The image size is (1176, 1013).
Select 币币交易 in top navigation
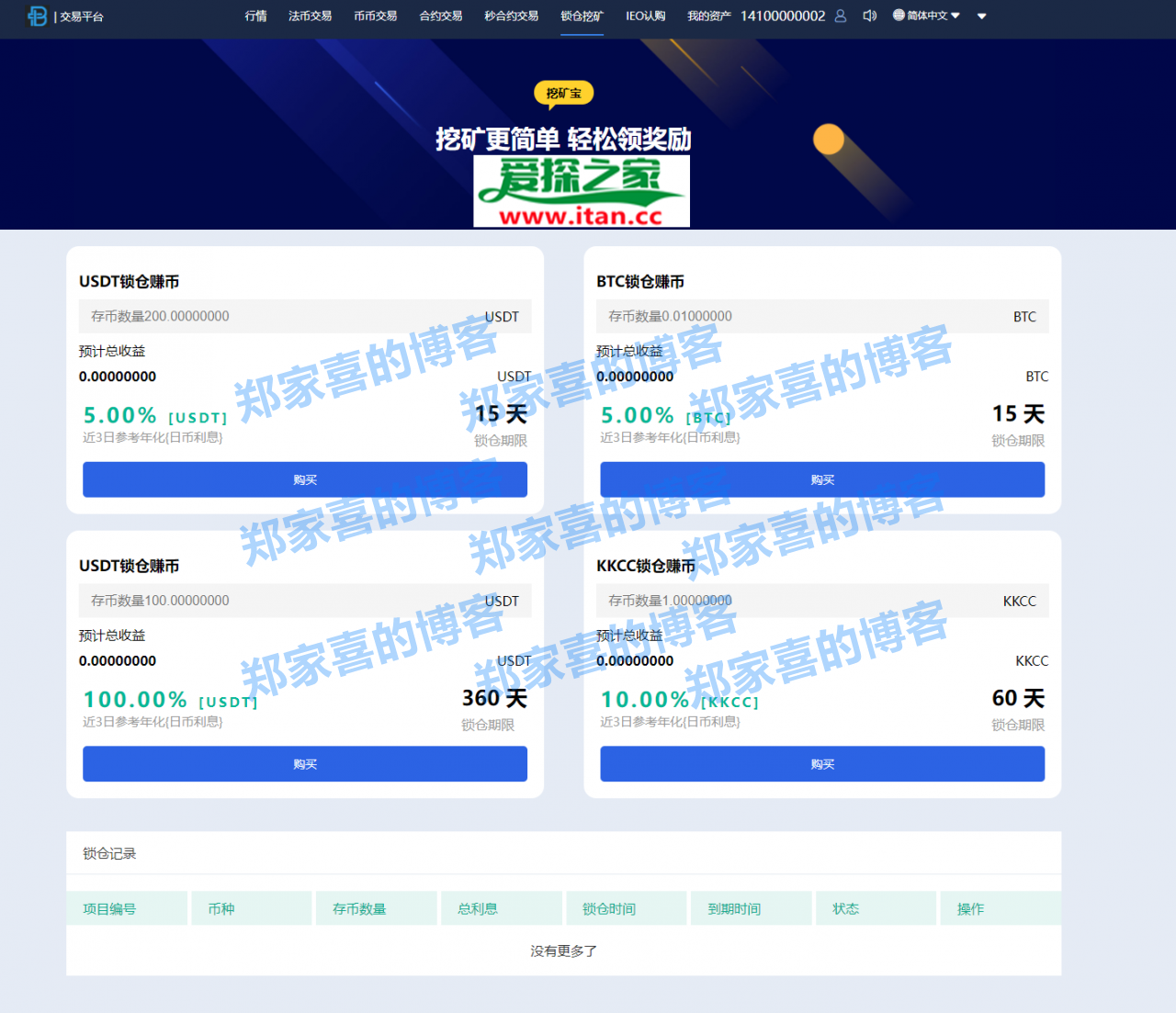[375, 16]
